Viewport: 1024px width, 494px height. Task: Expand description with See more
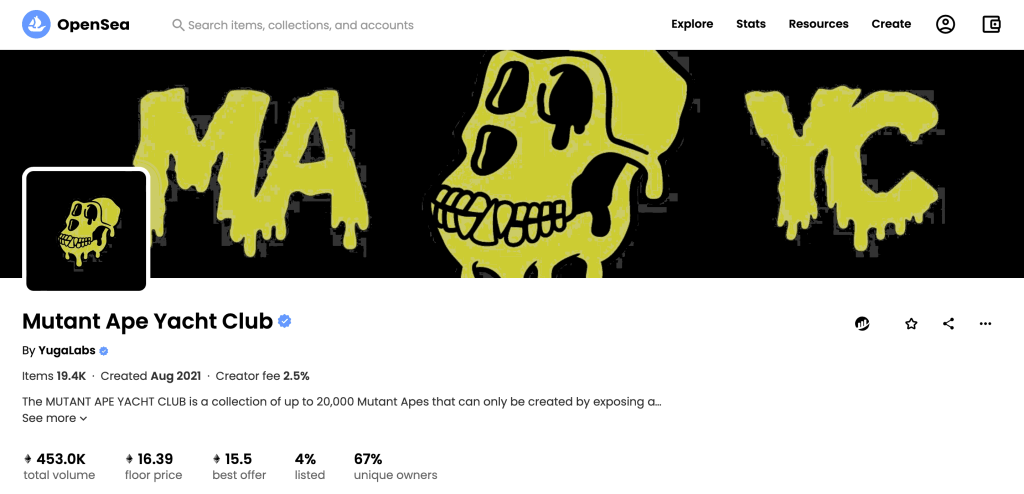[x=55, y=418]
